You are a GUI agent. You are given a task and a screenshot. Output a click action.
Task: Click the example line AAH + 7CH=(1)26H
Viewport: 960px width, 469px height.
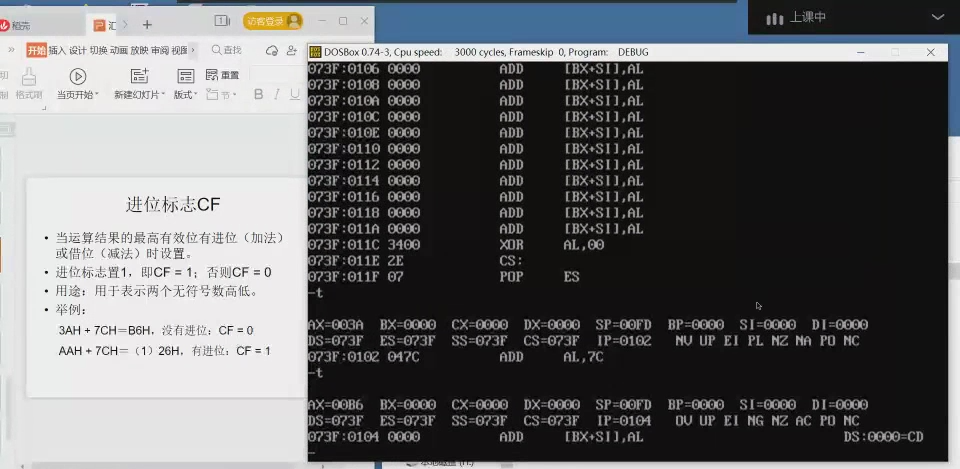164,351
